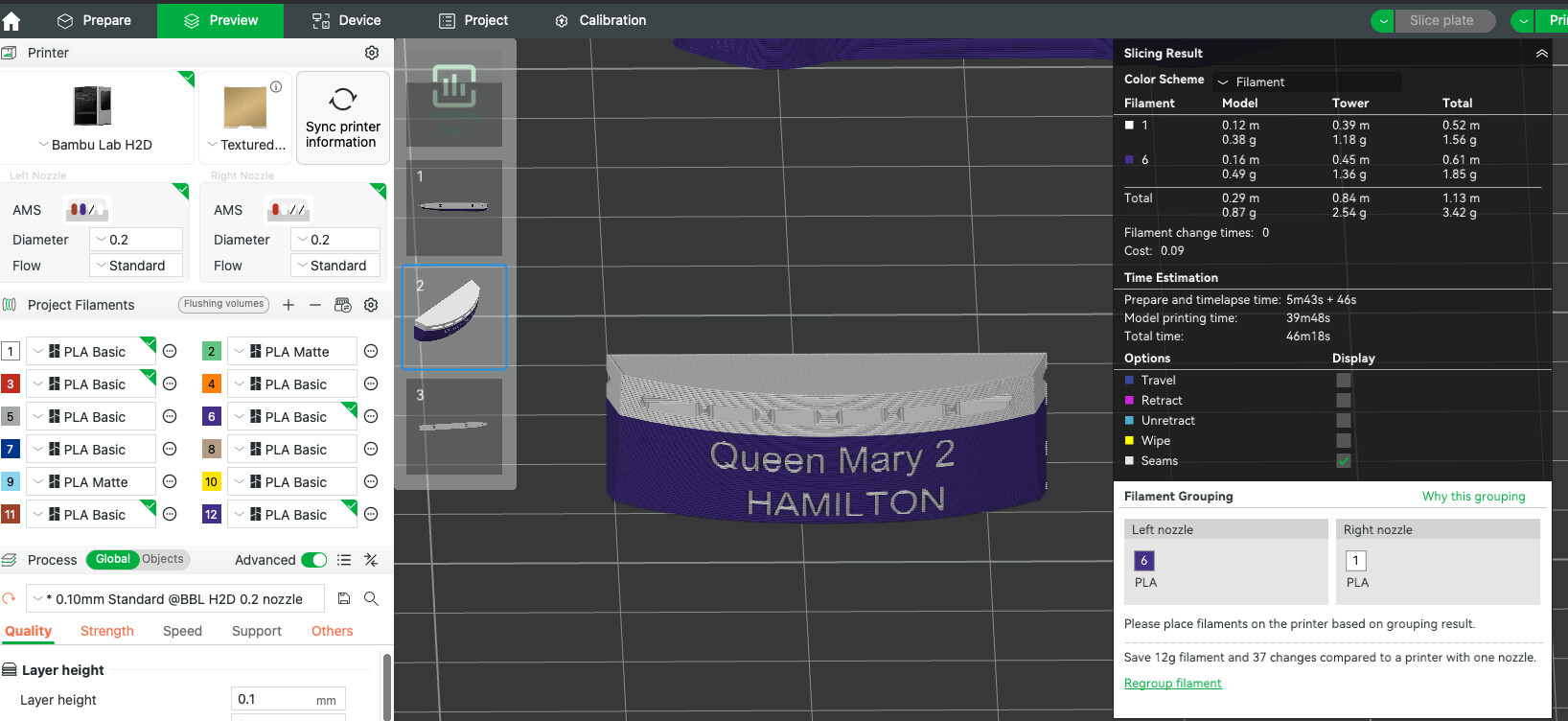Image resolution: width=1568 pixels, height=721 pixels.
Task: Open the Bambu Lab H2D printer dropdown
Action: pyautogui.click(x=95, y=145)
